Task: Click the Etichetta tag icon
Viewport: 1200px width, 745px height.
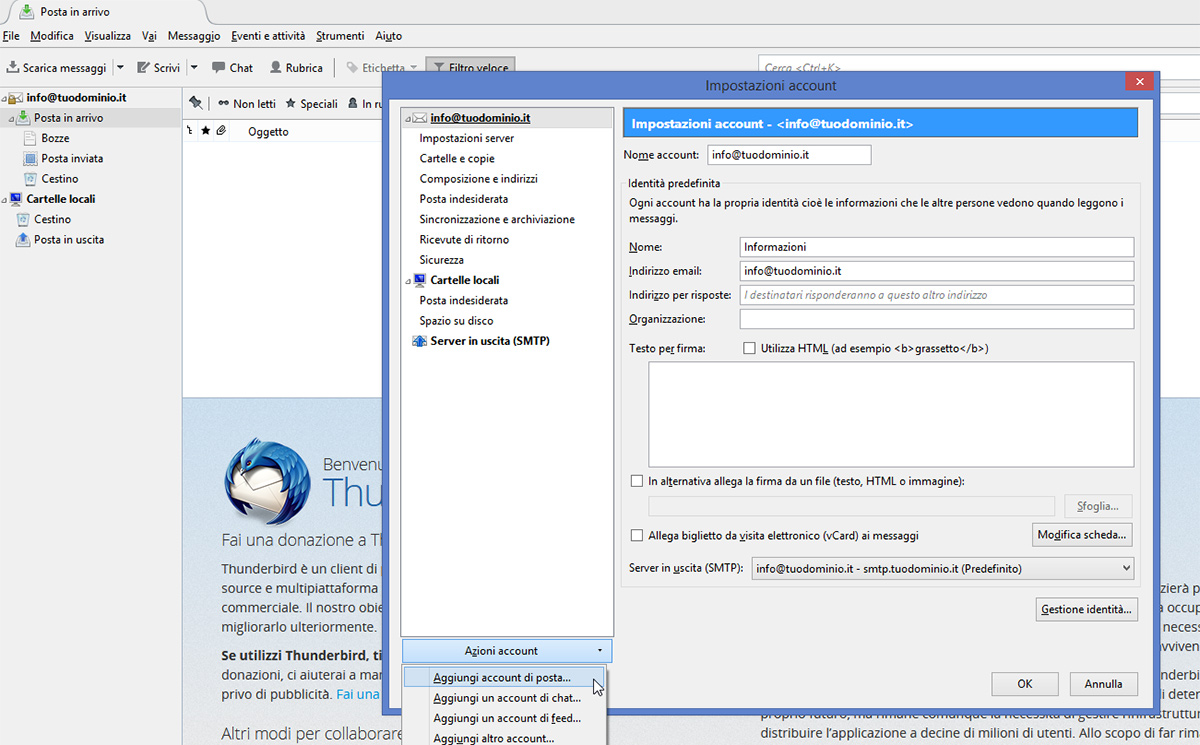Action: pyautogui.click(x=352, y=68)
